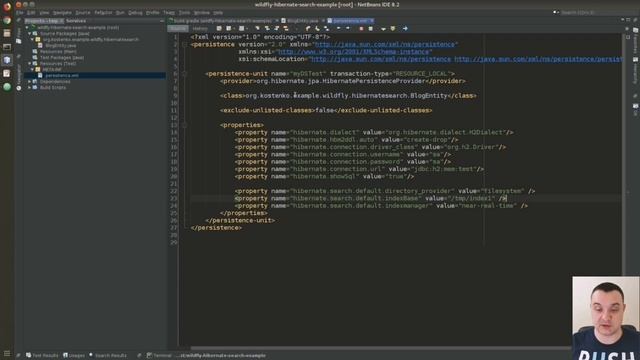Image resolution: width=640 pixels, height=360 pixels.
Task: Open the Window menu
Action: coord(202,13)
